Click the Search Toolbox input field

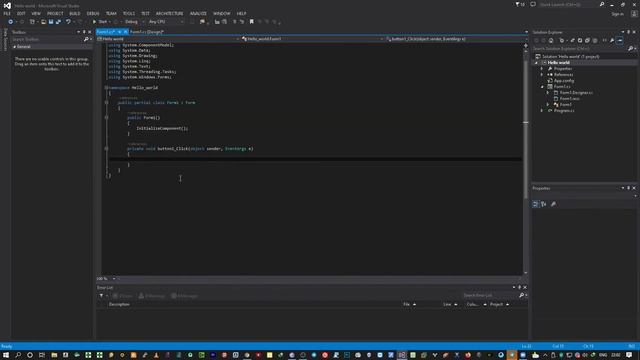pos(47,39)
